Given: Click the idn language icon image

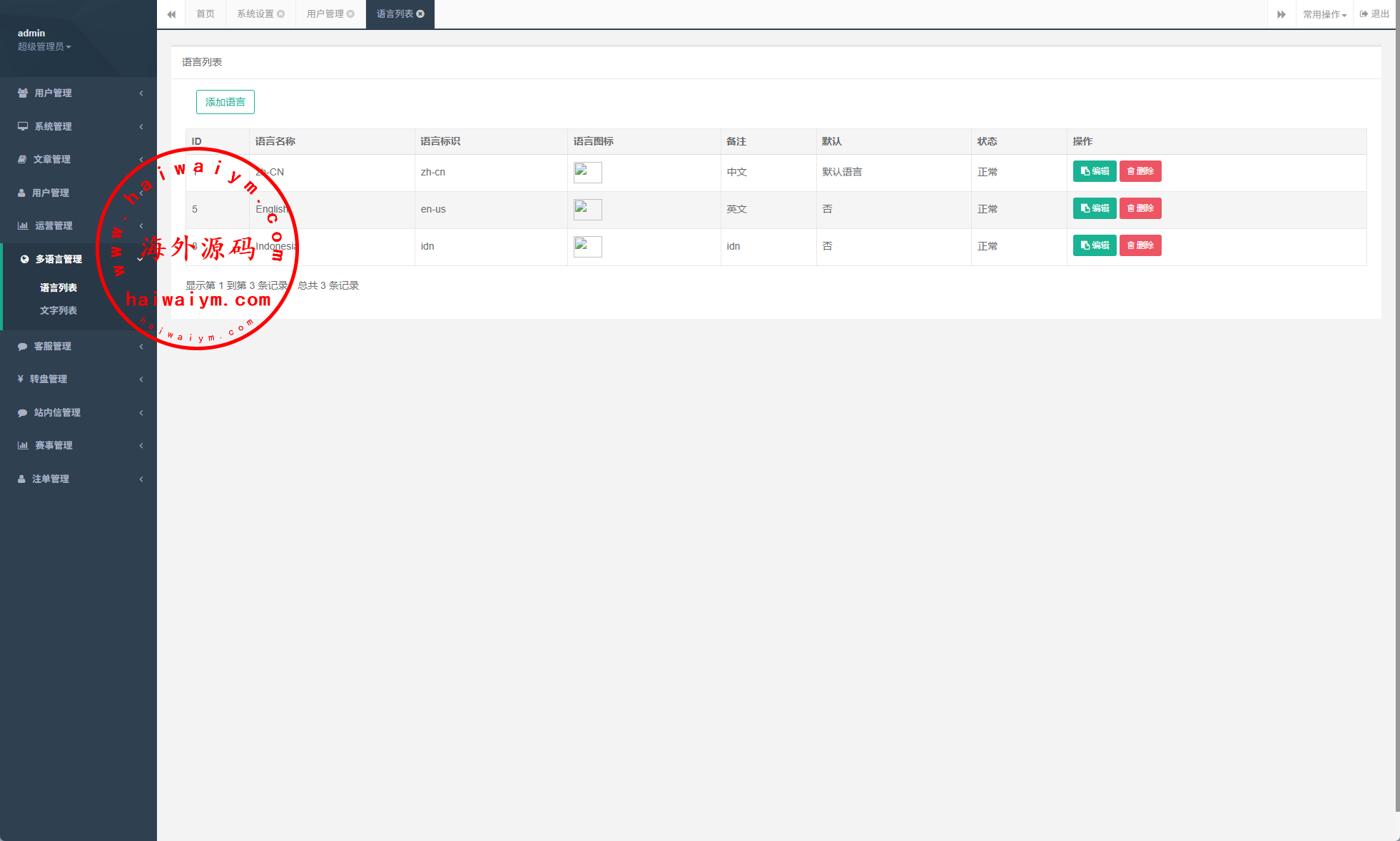Looking at the screenshot, I should (587, 246).
